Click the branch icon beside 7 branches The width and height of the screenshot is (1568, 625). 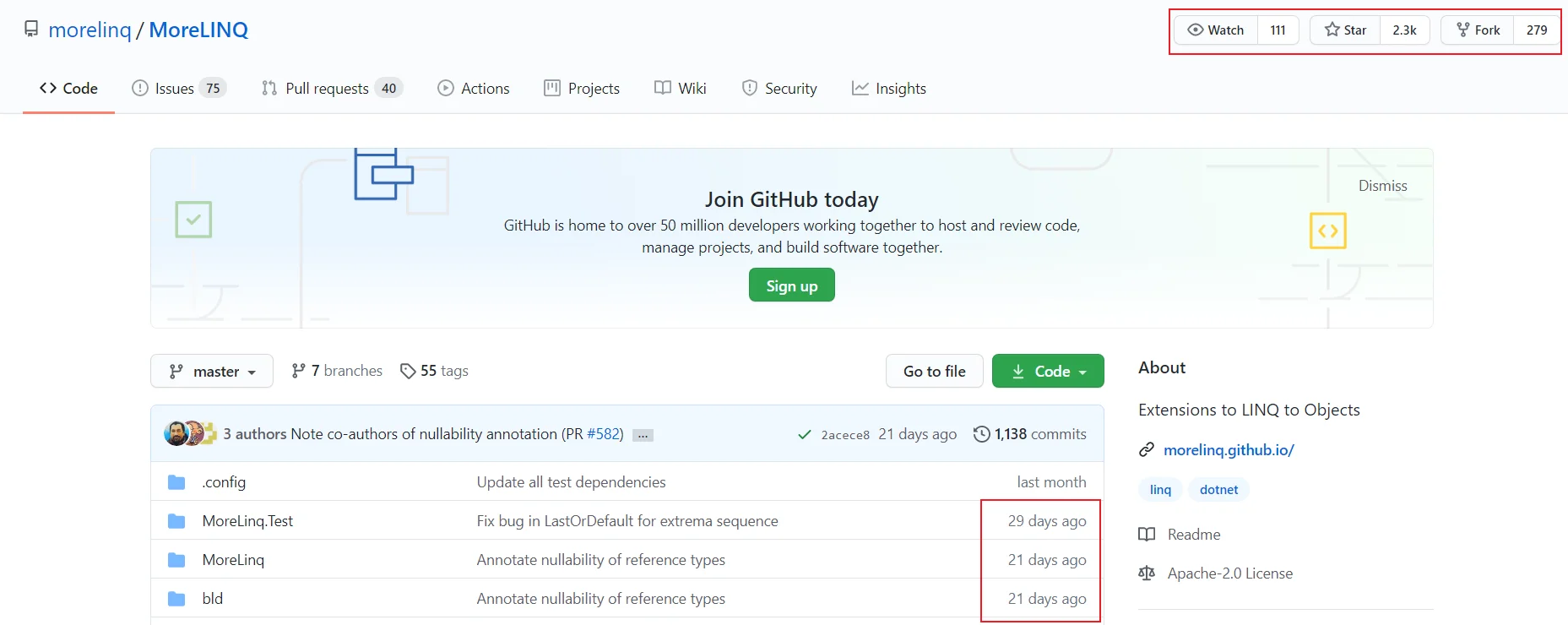(298, 371)
